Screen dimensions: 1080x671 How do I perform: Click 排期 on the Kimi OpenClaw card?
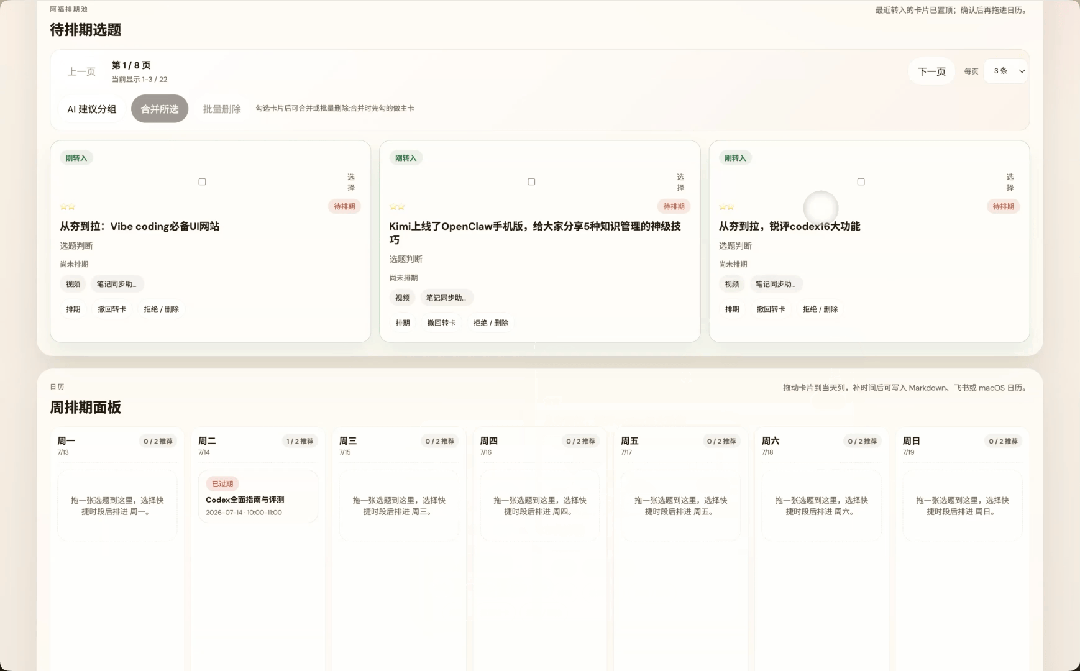(x=403, y=322)
